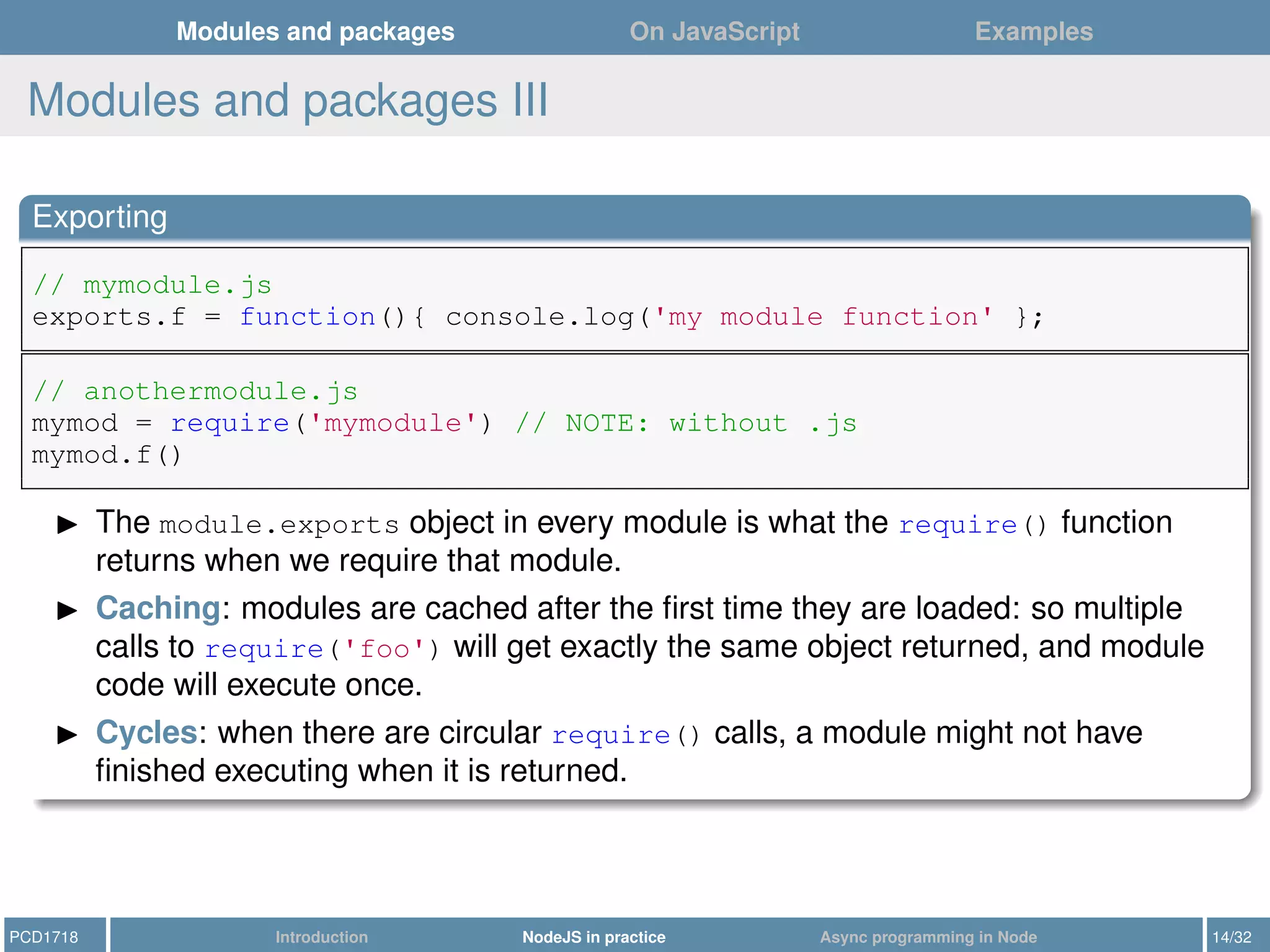Click the '// mymodule.js' comment line

coord(153,285)
